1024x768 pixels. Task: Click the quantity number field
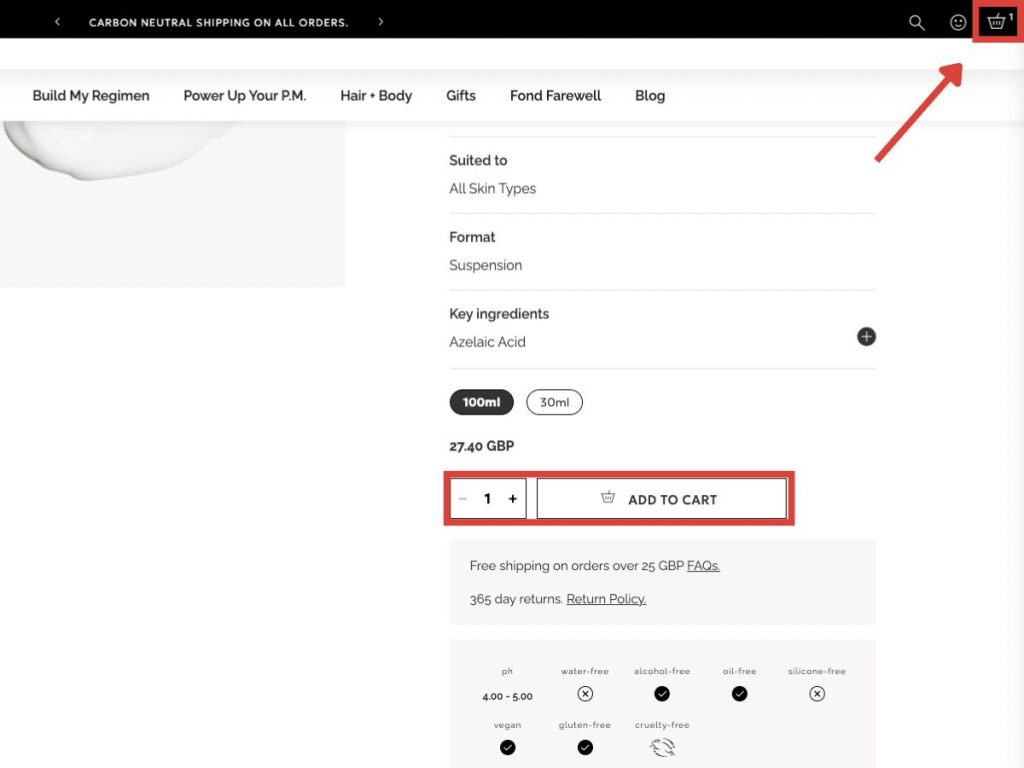point(487,499)
